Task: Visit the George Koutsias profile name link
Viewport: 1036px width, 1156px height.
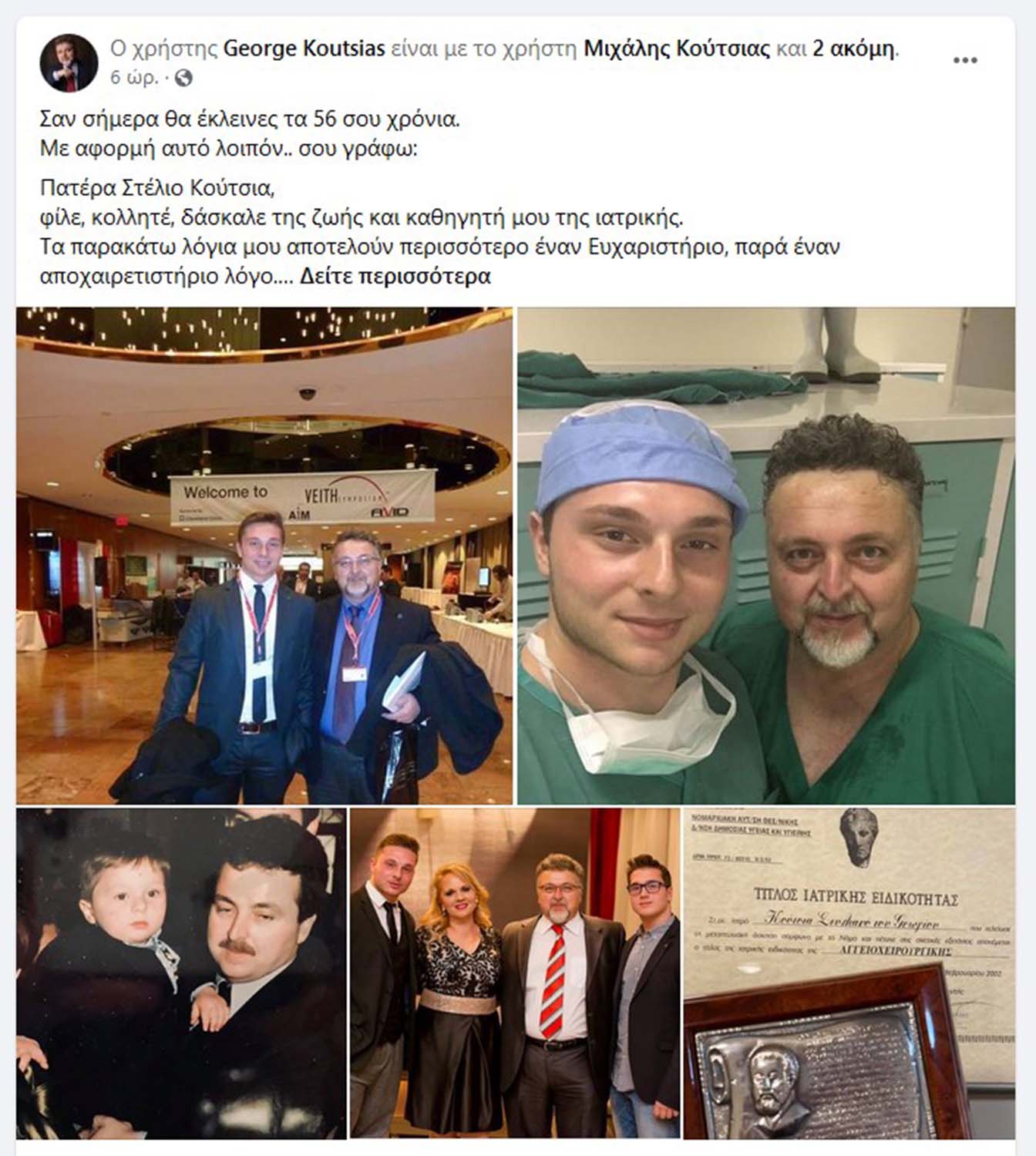Action: click(x=304, y=49)
